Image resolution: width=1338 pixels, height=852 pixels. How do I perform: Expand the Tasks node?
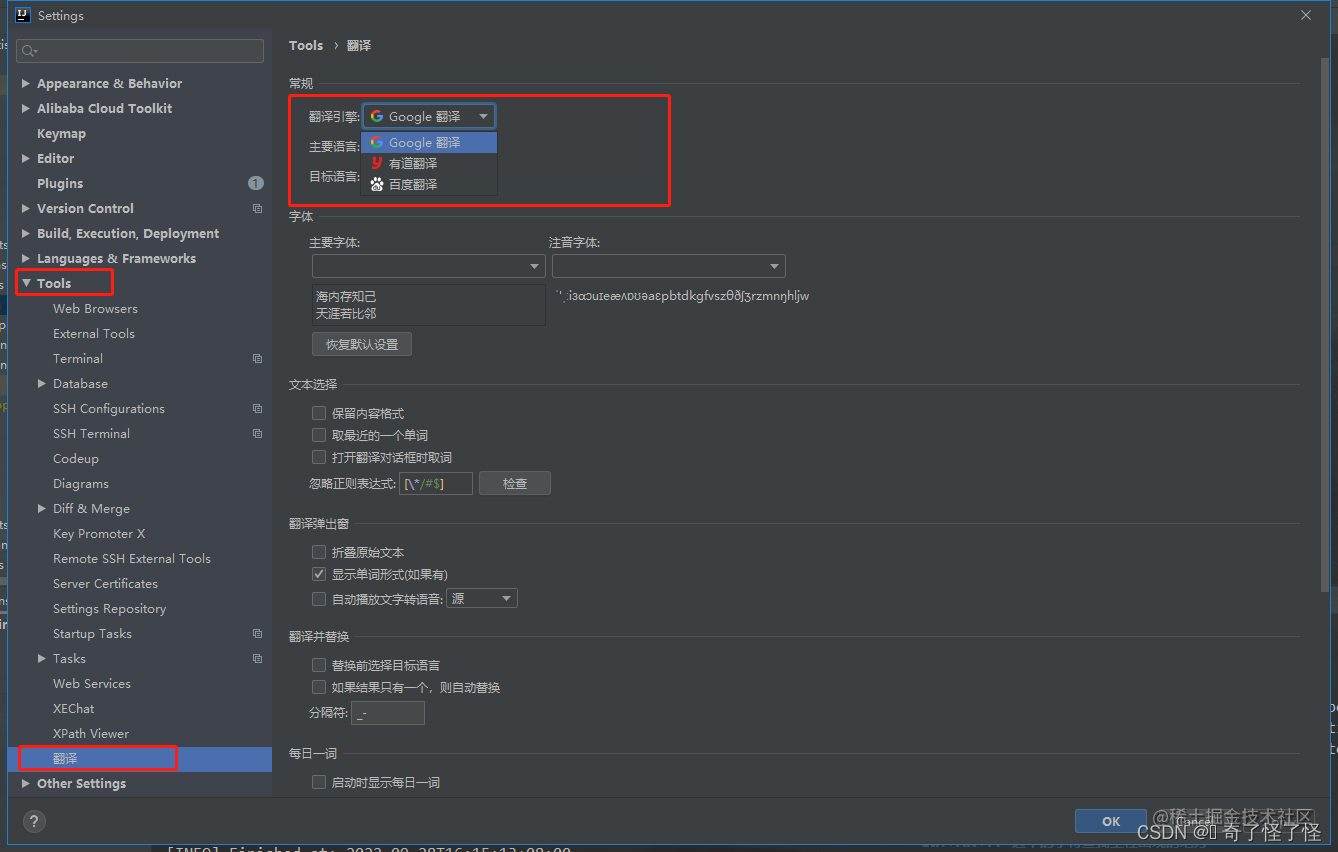point(42,658)
